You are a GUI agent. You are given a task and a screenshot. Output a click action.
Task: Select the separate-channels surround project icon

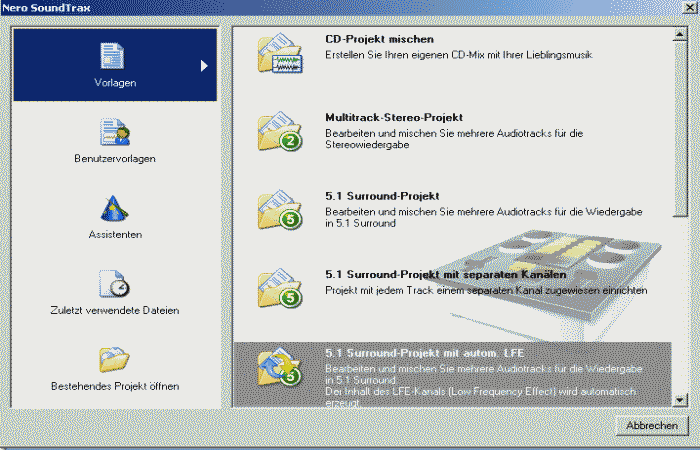click(280, 285)
